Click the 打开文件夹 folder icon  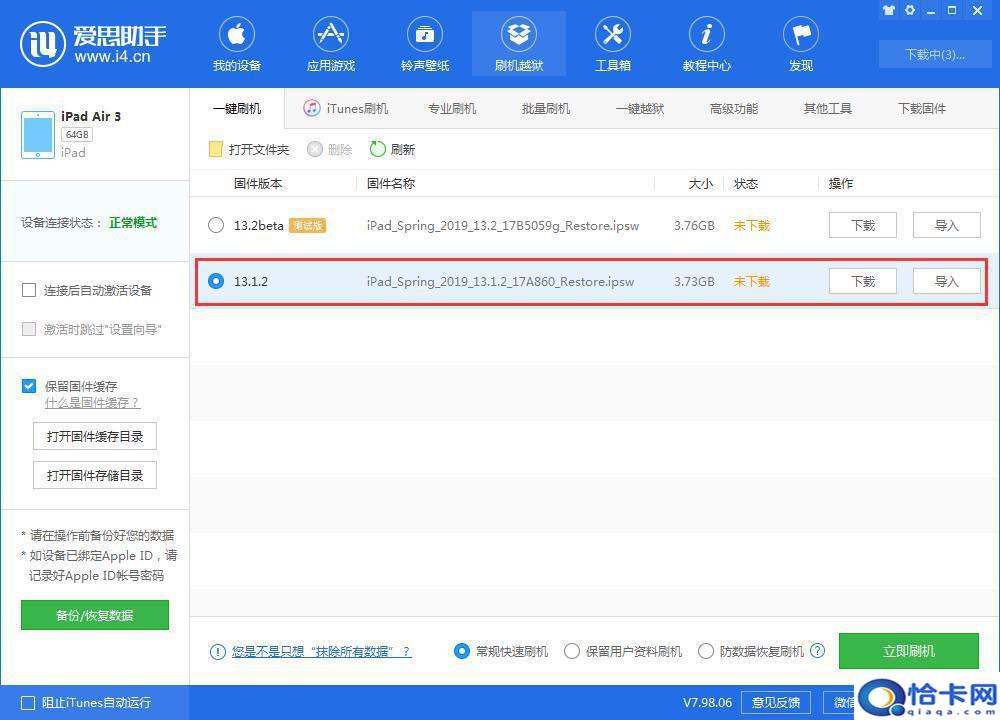216,149
